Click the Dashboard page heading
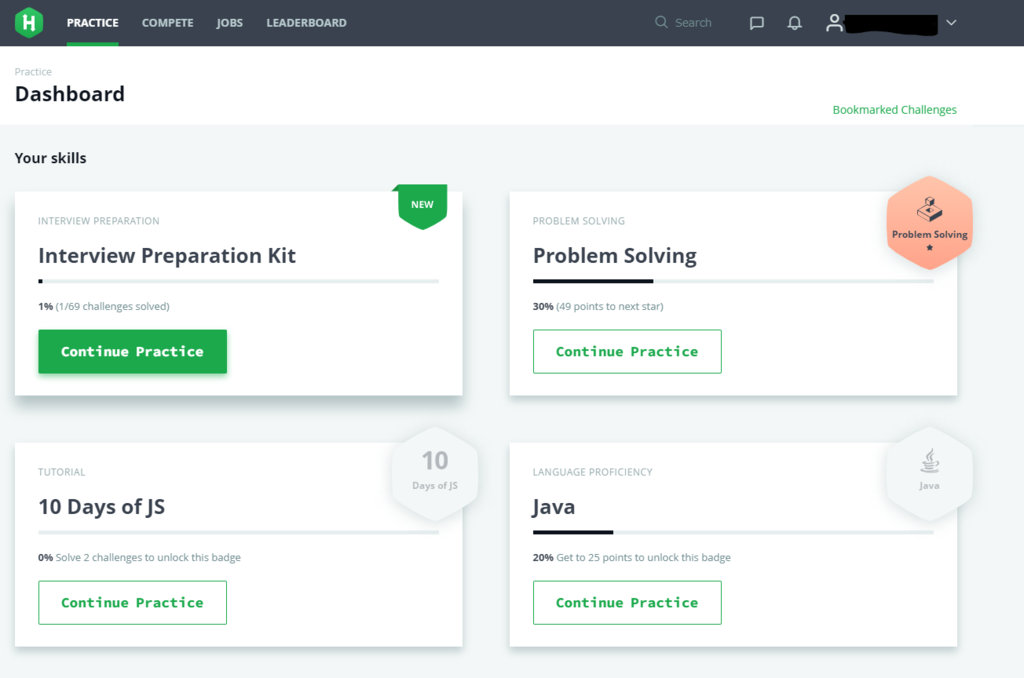 (70, 94)
